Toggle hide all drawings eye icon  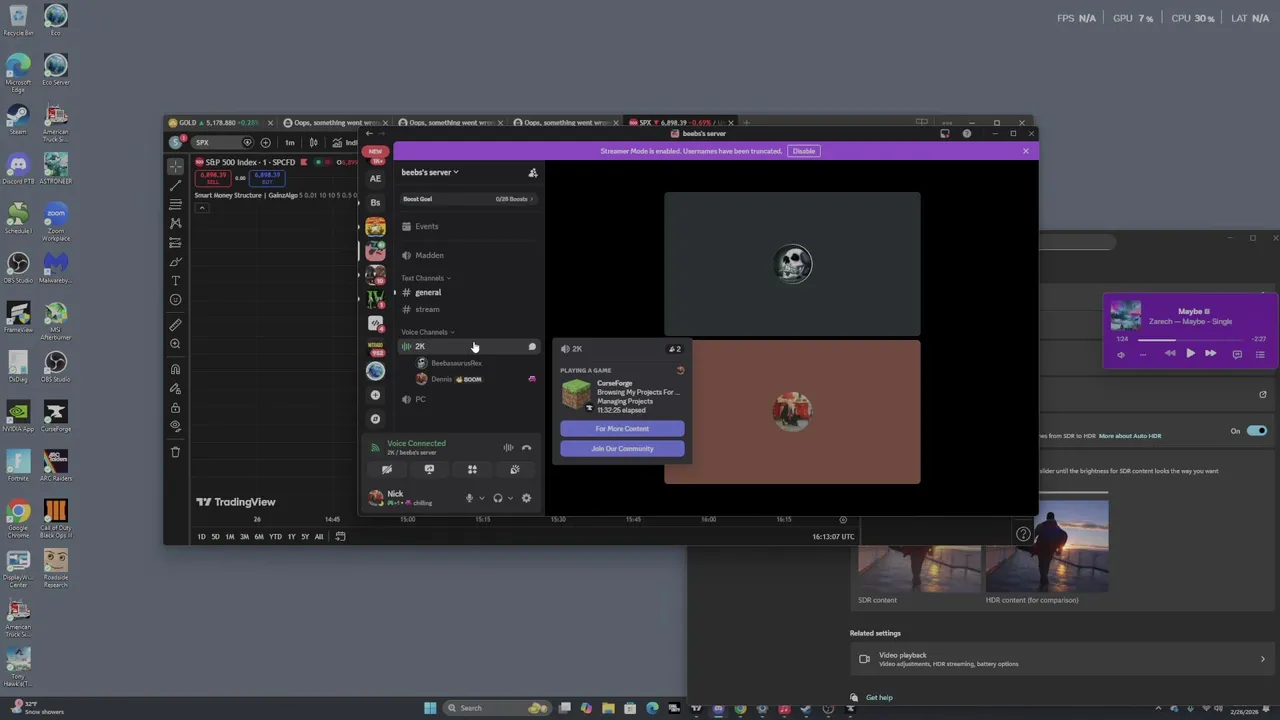tap(176, 426)
